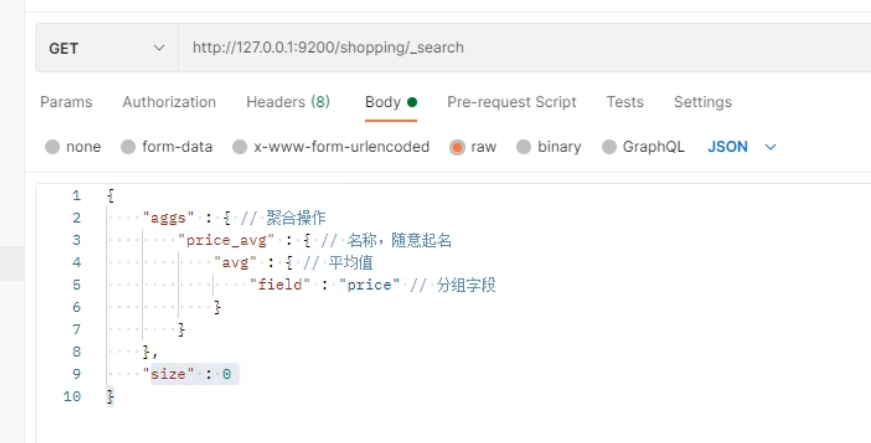Screen dimensions: 871x443
Task: Open the Tests tab
Action: (625, 102)
